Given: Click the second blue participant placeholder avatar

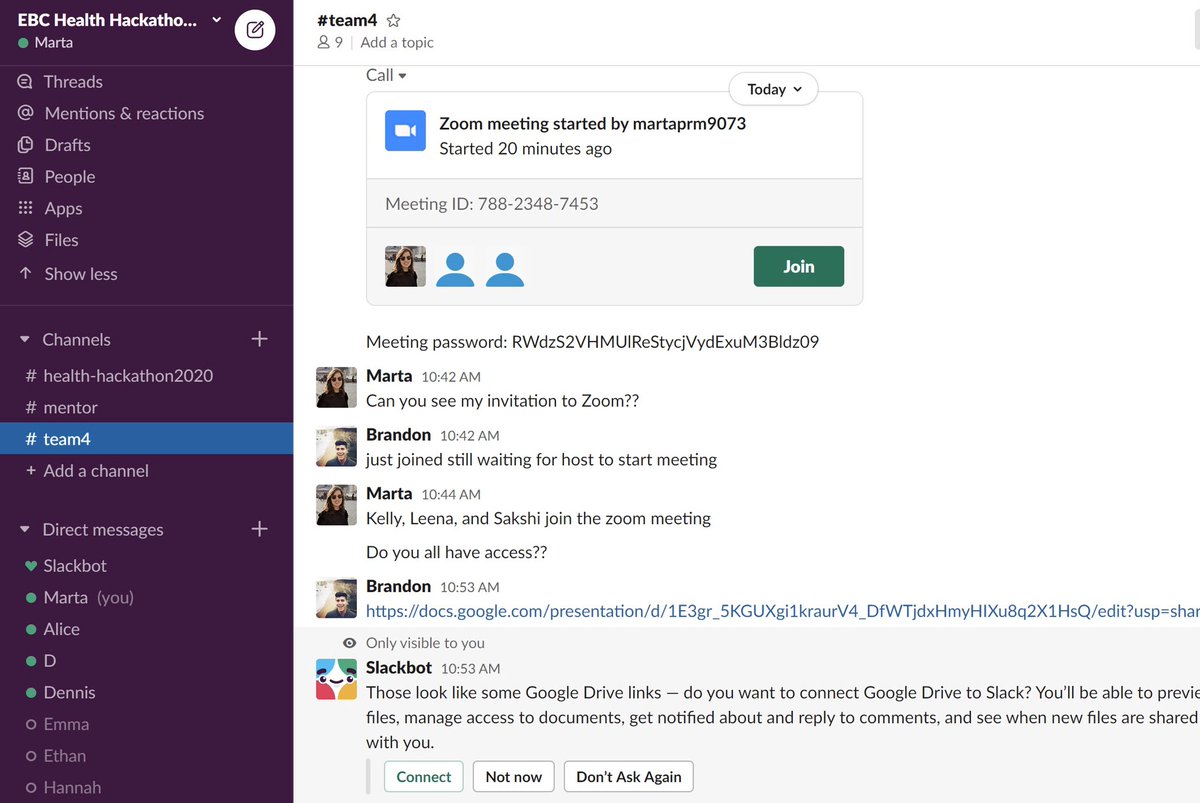Looking at the screenshot, I should pyautogui.click(x=505, y=267).
